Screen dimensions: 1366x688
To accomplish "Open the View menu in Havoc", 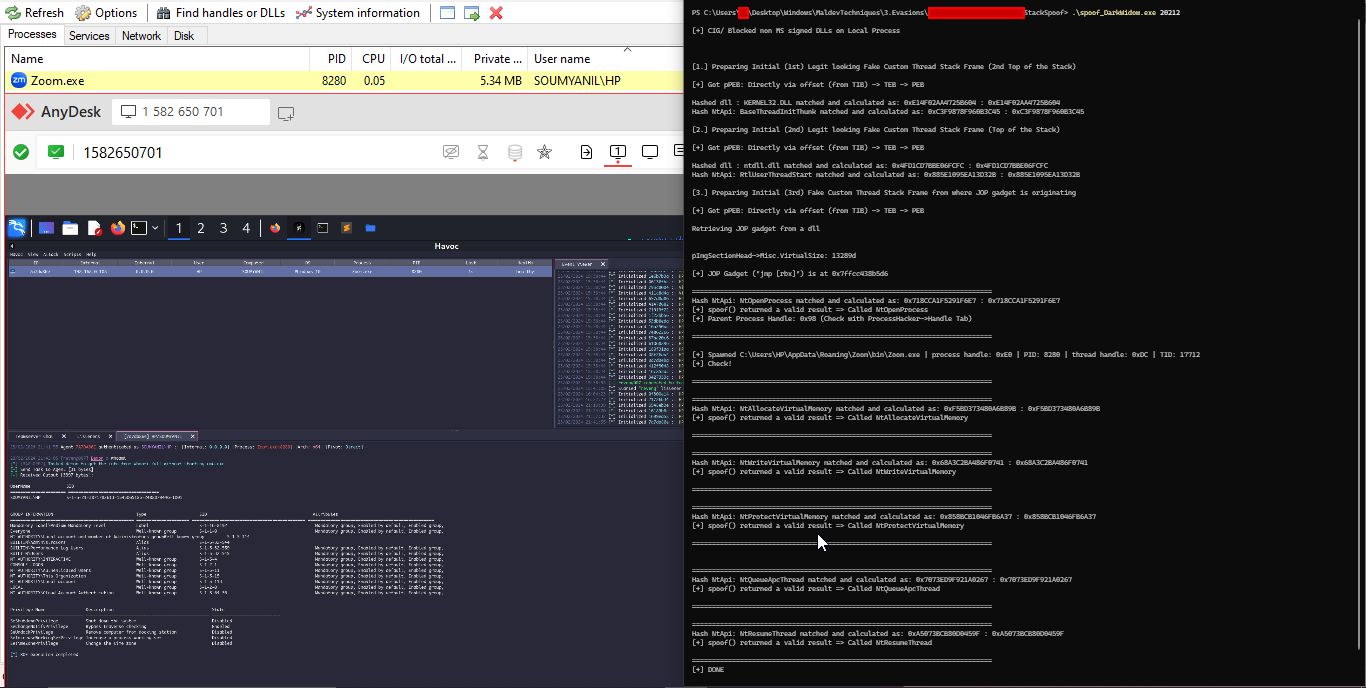I will pos(33,254).
